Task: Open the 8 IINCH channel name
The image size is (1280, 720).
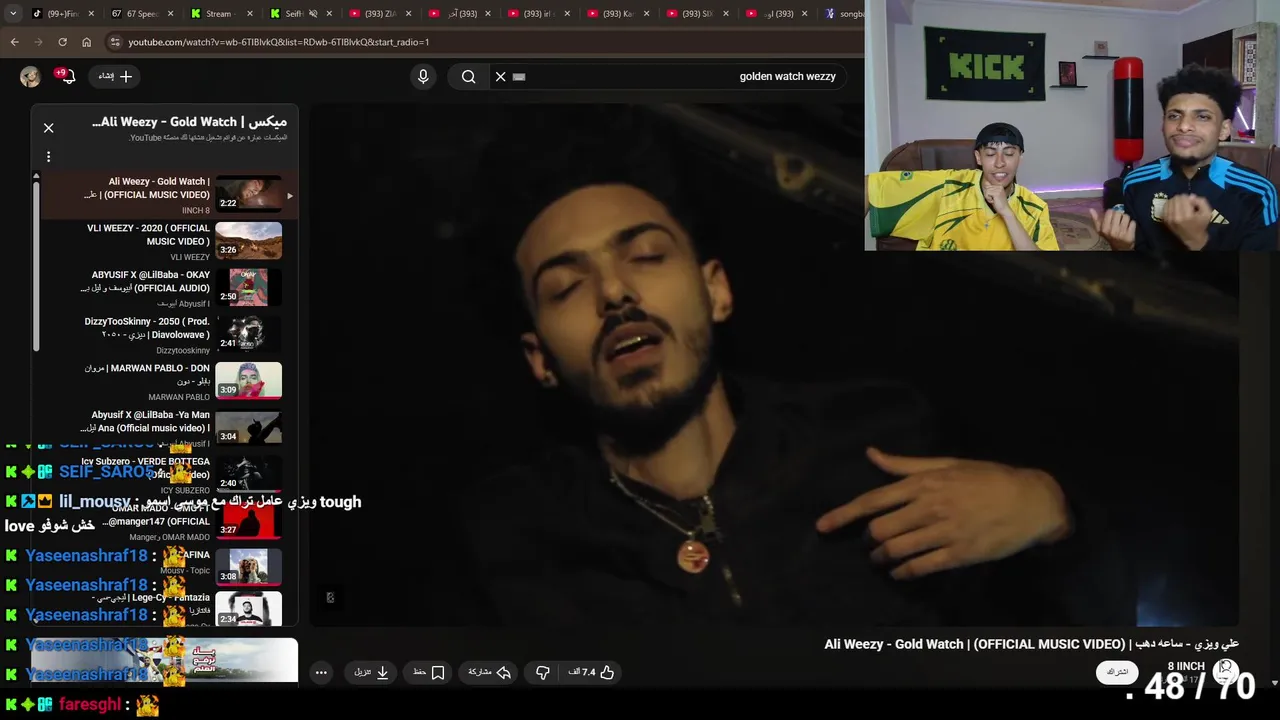Action: (1186, 666)
